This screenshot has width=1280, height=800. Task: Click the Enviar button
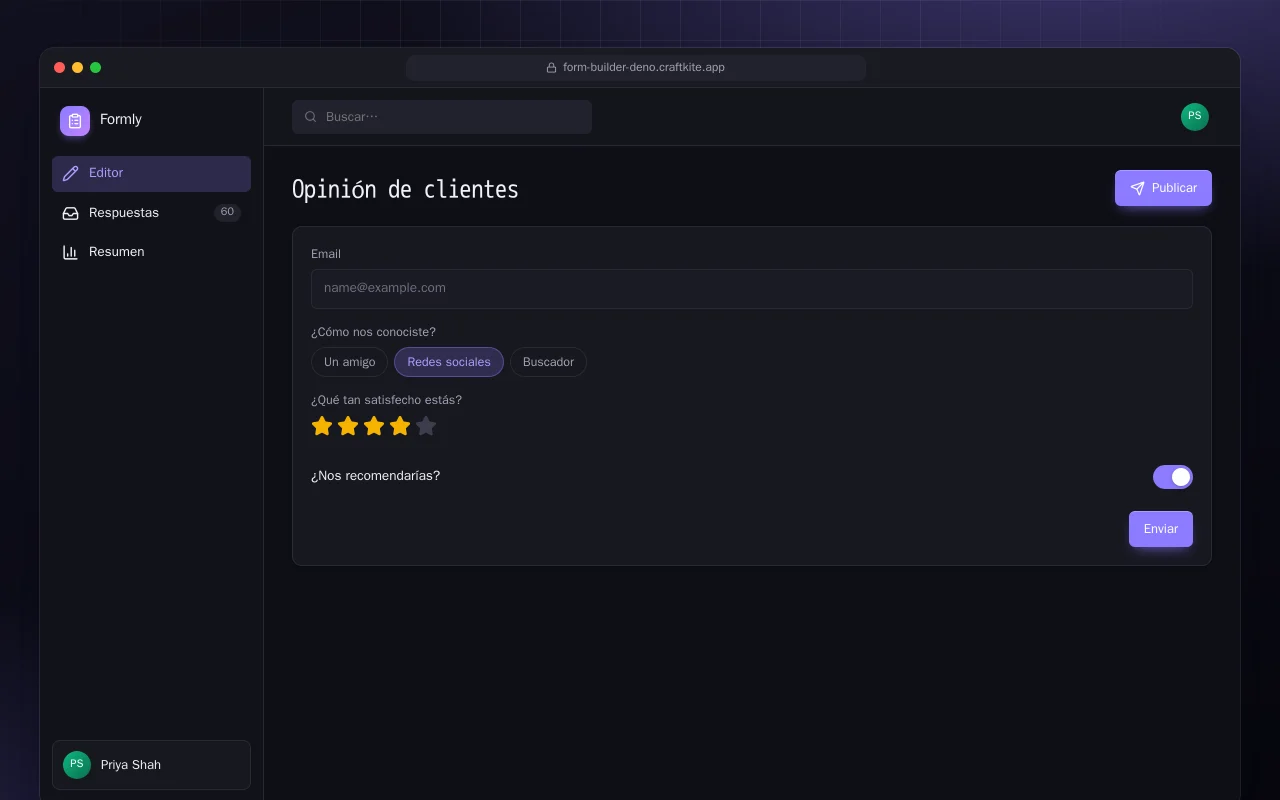(x=1161, y=529)
